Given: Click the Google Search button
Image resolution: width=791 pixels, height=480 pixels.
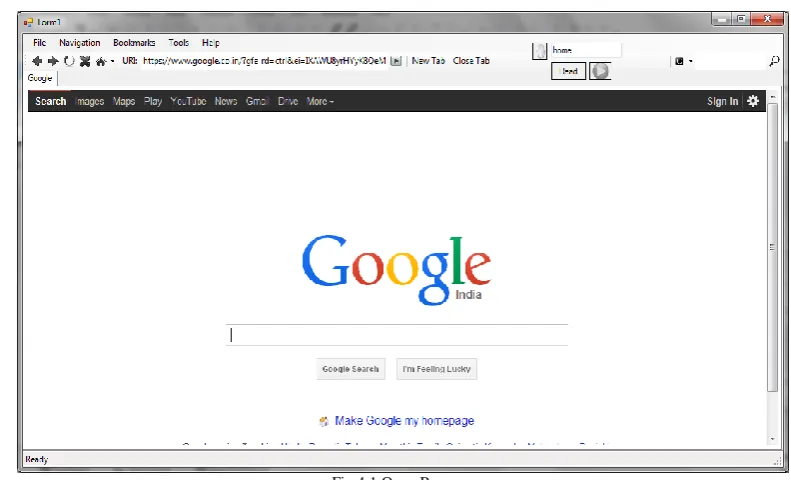Looking at the screenshot, I should [x=351, y=369].
